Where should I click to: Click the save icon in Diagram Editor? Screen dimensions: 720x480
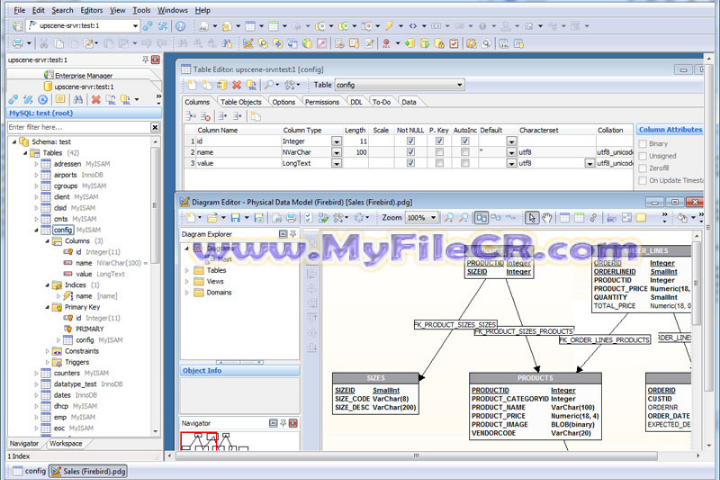coord(236,218)
